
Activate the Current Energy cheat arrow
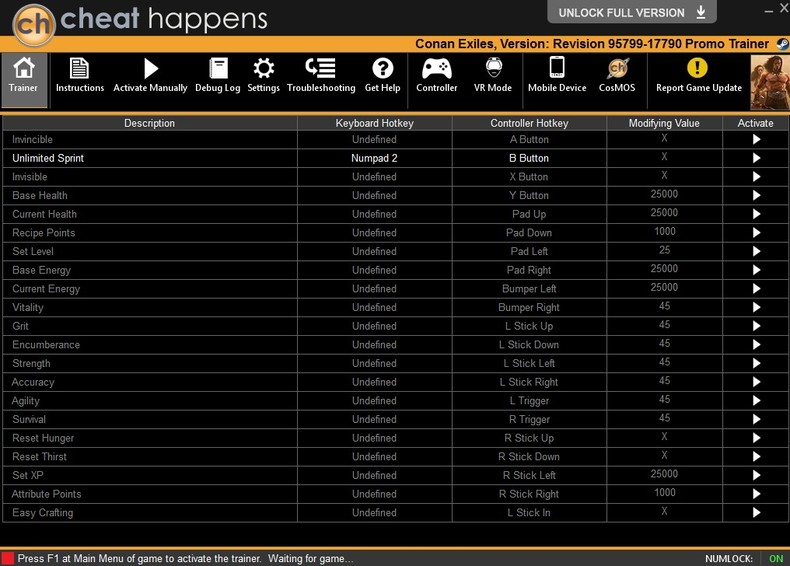coord(756,289)
